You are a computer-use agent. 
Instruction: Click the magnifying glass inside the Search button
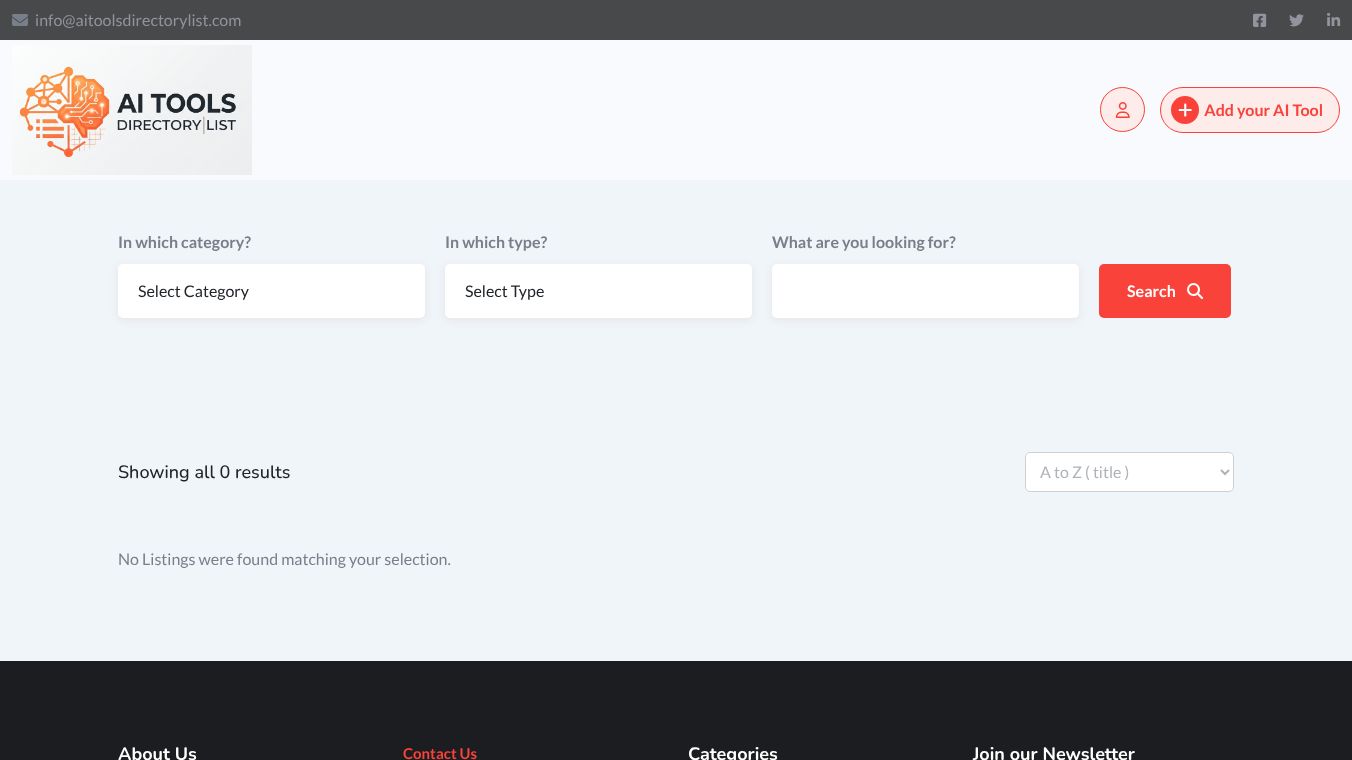pos(1195,291)
